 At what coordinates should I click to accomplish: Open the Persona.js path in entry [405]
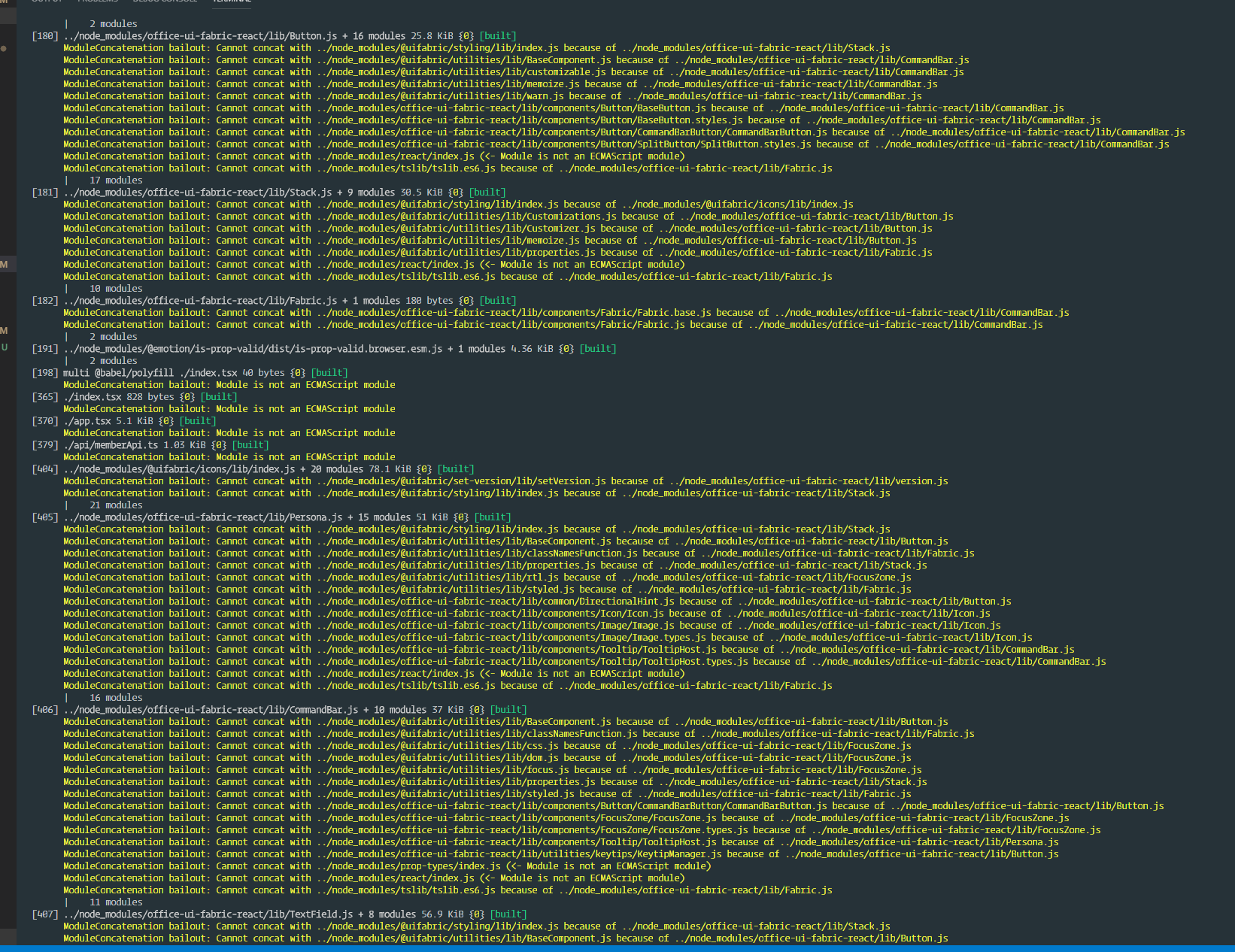point(203,517)
